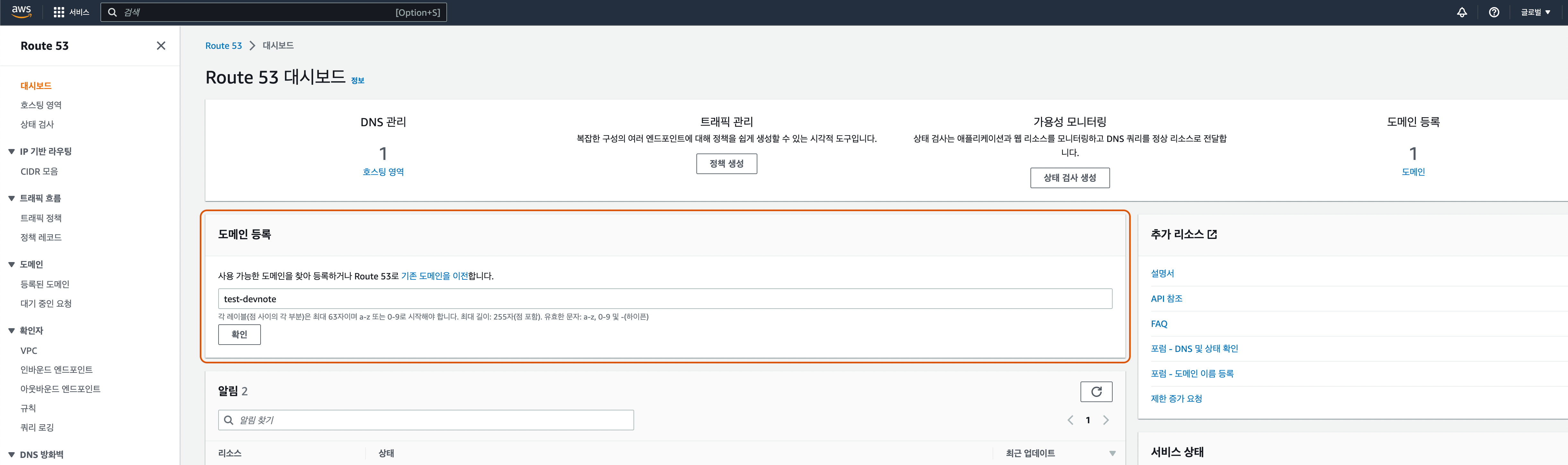Click the 확인 button for domain check

[239, 335]
